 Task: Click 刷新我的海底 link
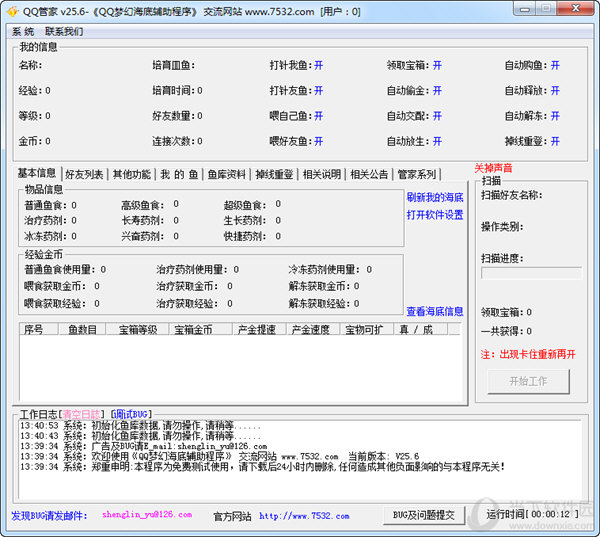click(x=435, y=197)
